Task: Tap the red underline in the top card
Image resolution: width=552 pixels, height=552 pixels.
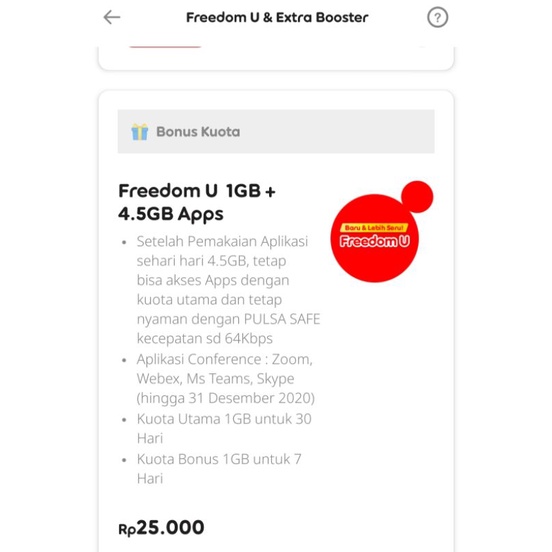Action: tap(165, 47)
